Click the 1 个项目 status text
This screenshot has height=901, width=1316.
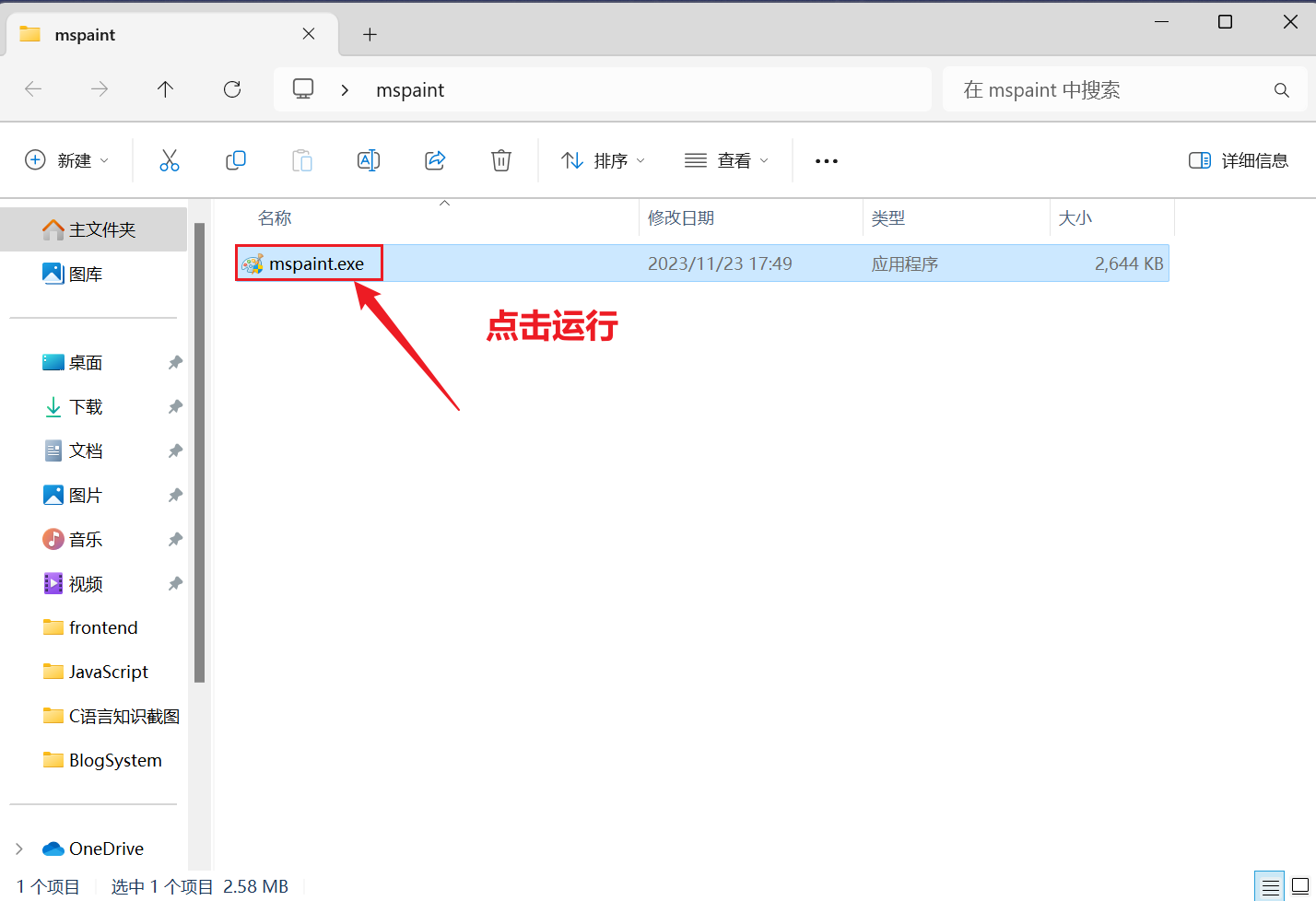tap(48, 887)
